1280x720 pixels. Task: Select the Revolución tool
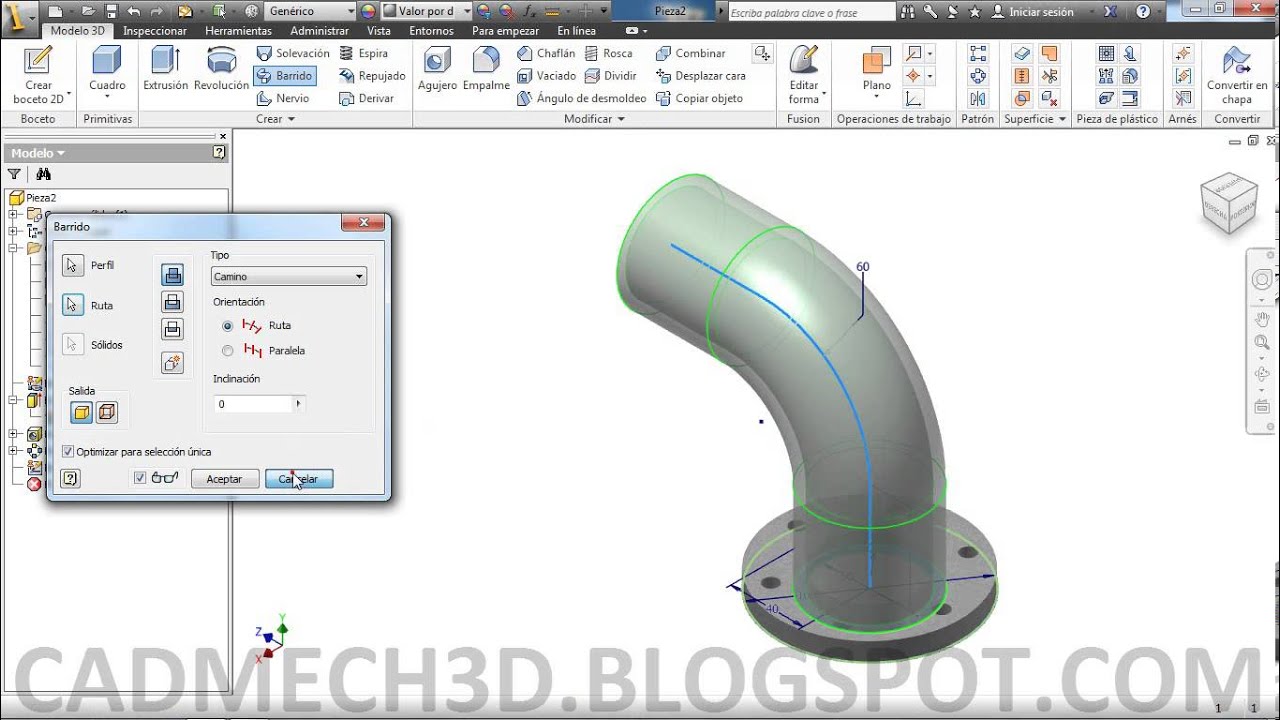pos(221,69)
